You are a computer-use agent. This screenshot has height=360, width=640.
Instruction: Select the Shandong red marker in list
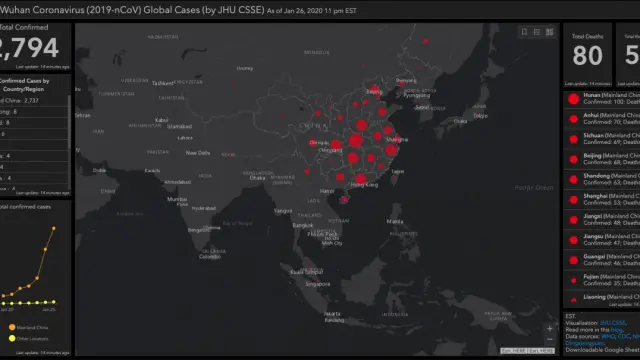tap(573, 180)
